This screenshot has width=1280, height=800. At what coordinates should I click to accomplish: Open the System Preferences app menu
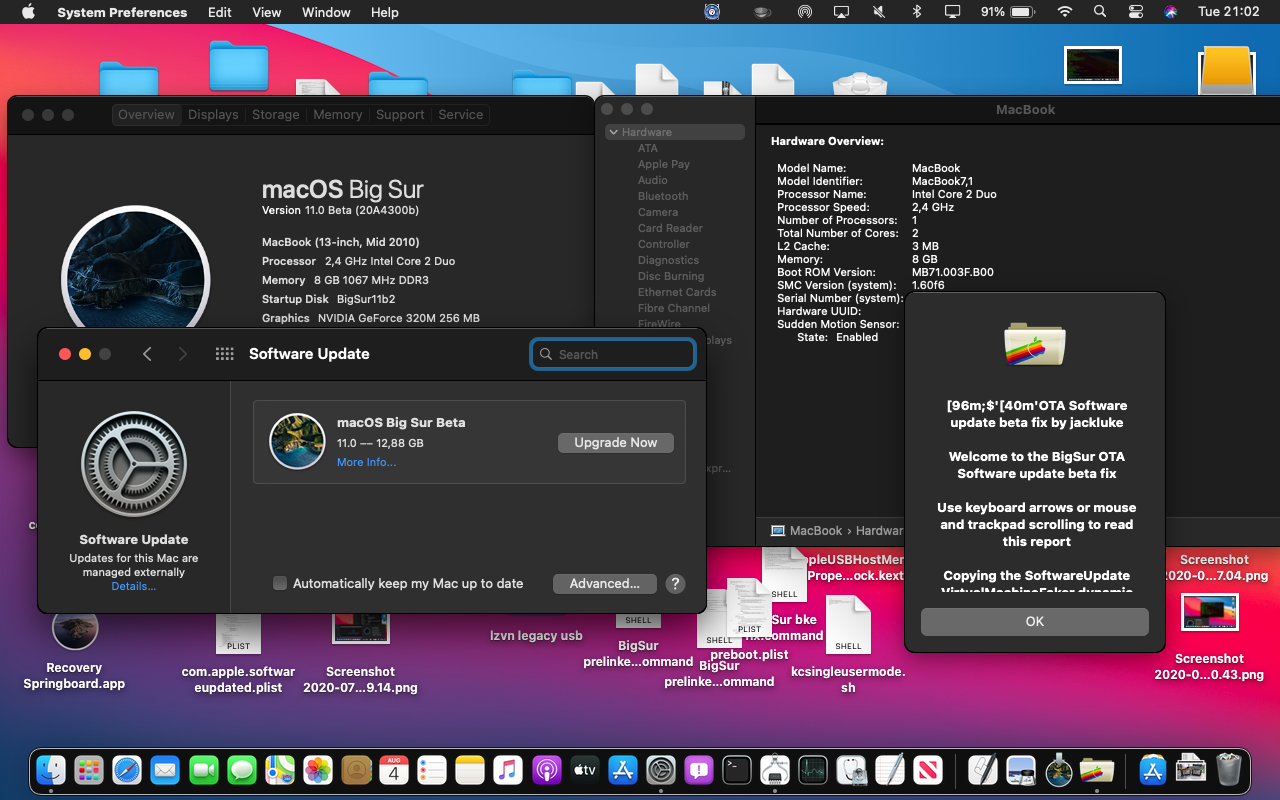pos(122,12)
